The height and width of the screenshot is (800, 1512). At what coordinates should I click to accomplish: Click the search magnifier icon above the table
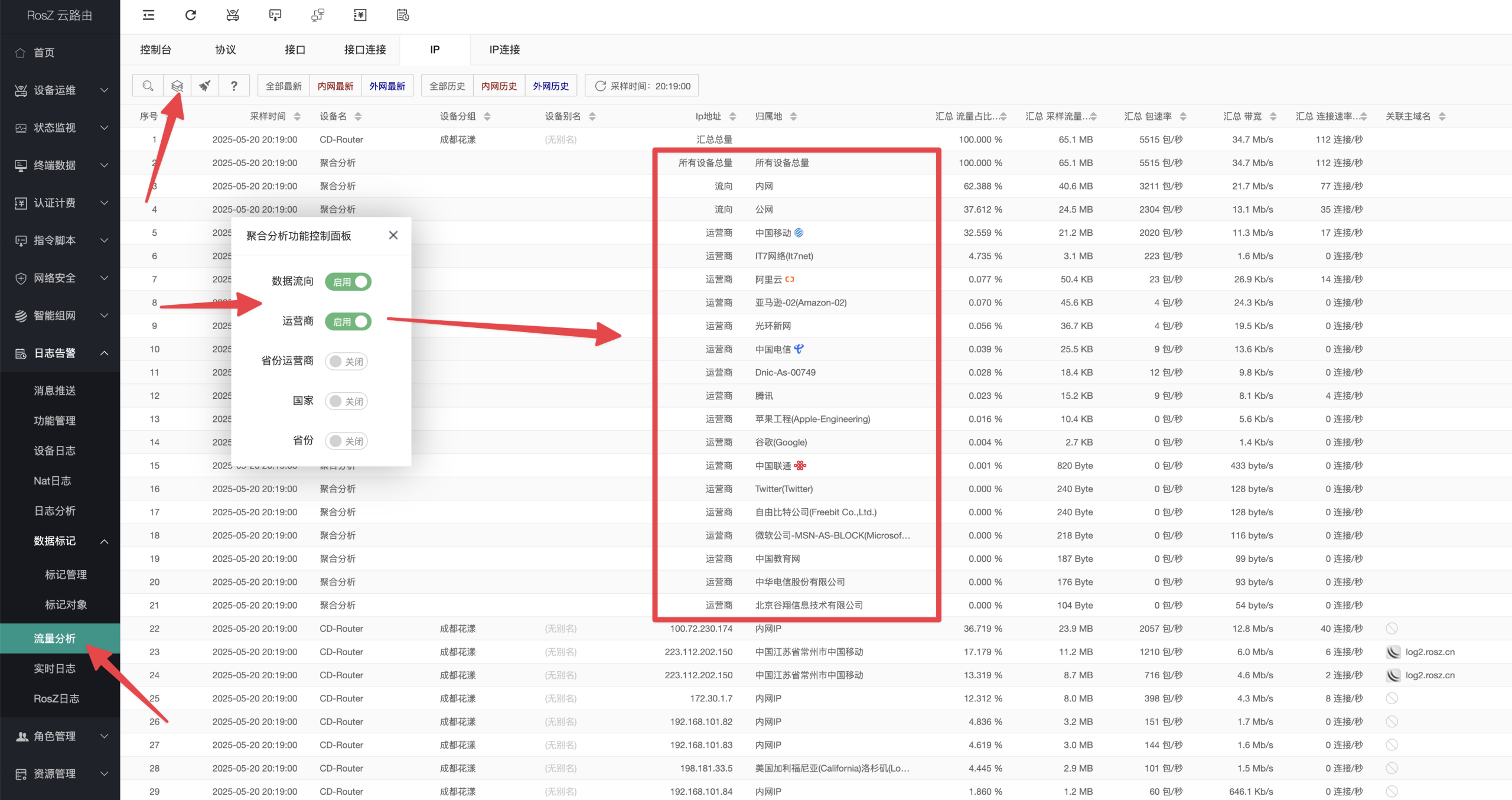pyautogui.click(x=148, y=86)
